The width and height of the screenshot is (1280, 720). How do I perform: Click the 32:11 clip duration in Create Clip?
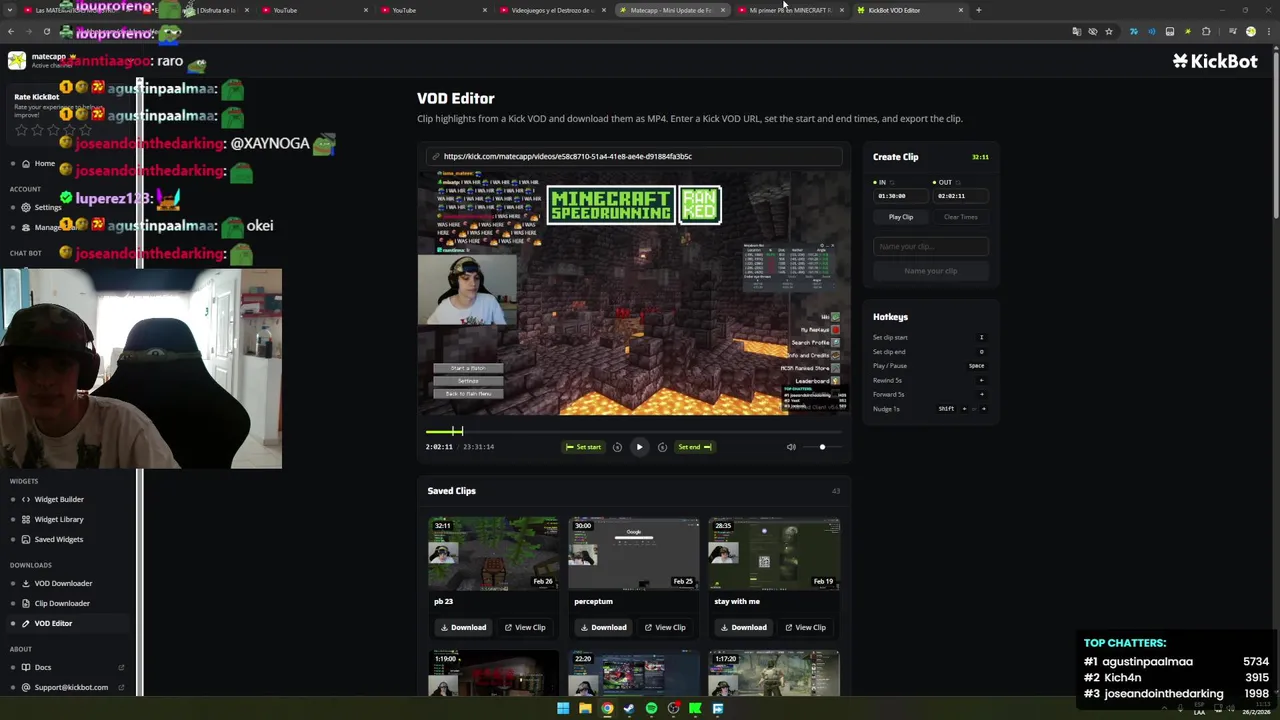tap(980, 157)
